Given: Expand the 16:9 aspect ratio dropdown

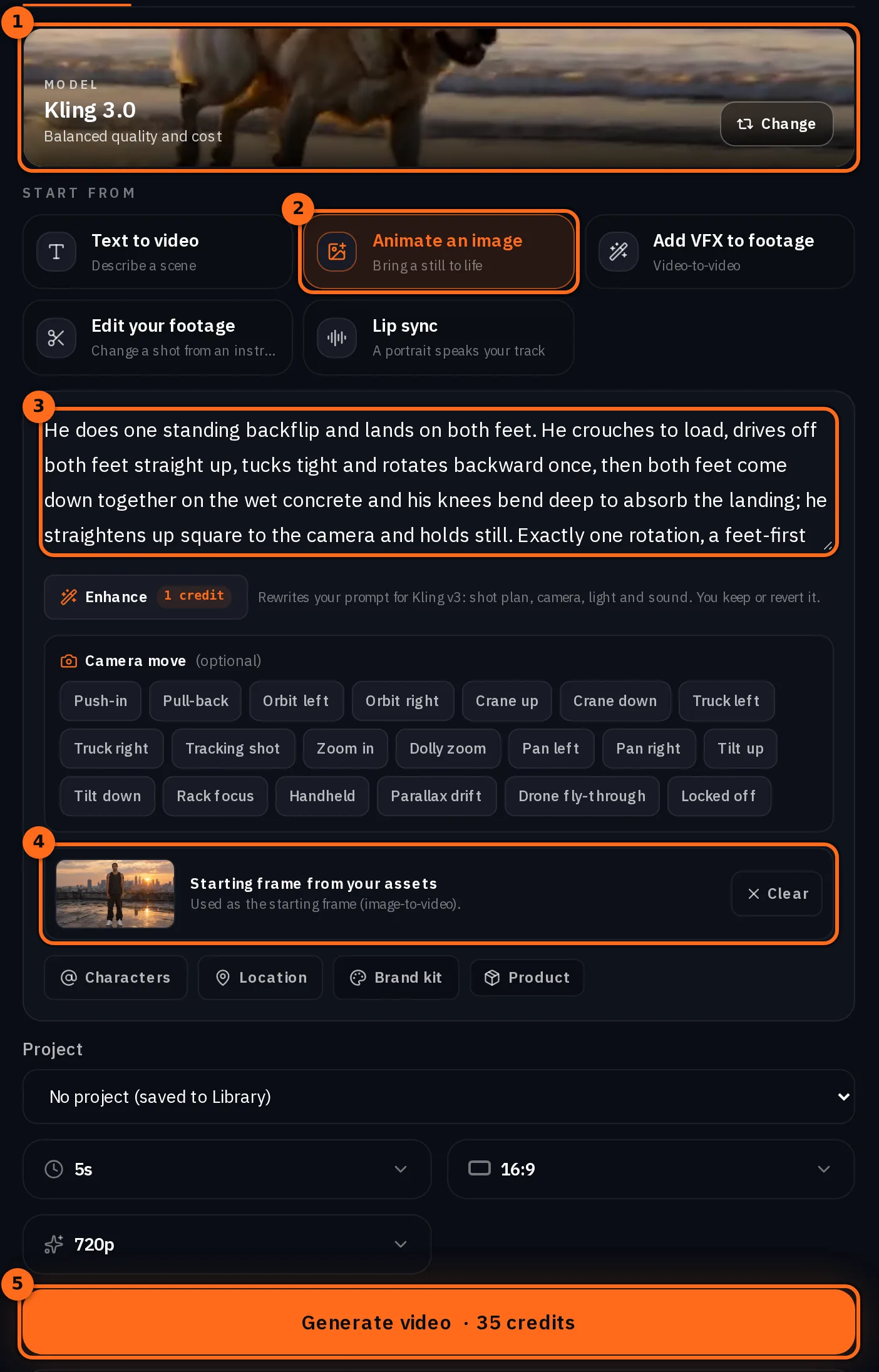Looking at the screenshot, I should click(650, 1169).
